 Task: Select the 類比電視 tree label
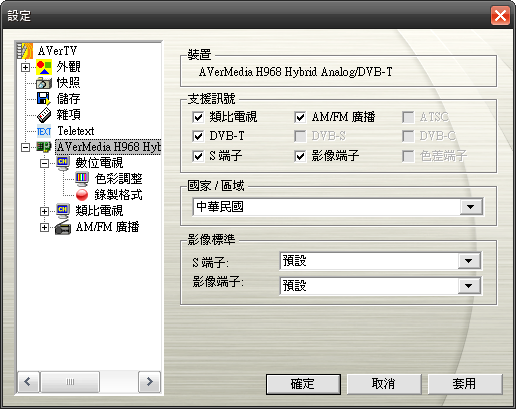pyautogui.click(x=99, y=211)
